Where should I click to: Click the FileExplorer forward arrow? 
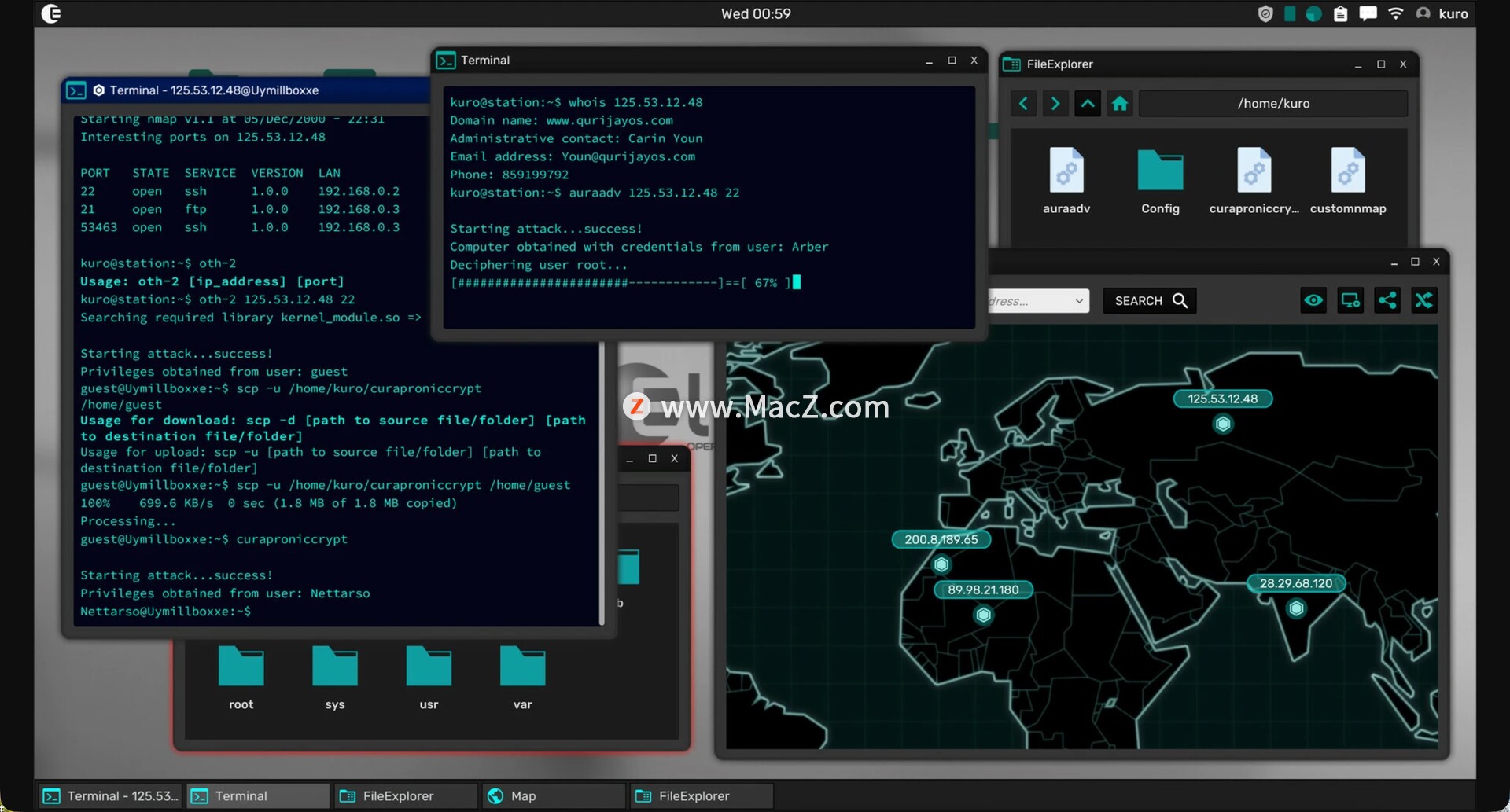point(1055,104)
